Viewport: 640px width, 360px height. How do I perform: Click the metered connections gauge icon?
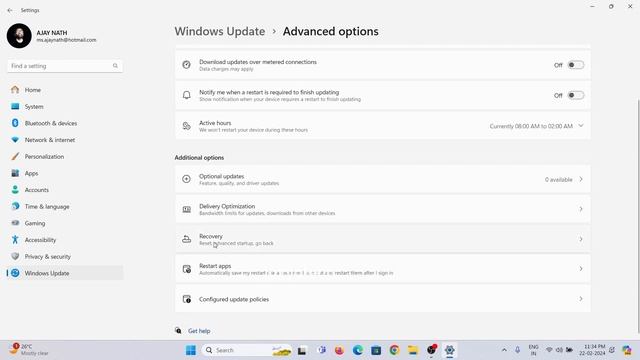pos(187,65)
